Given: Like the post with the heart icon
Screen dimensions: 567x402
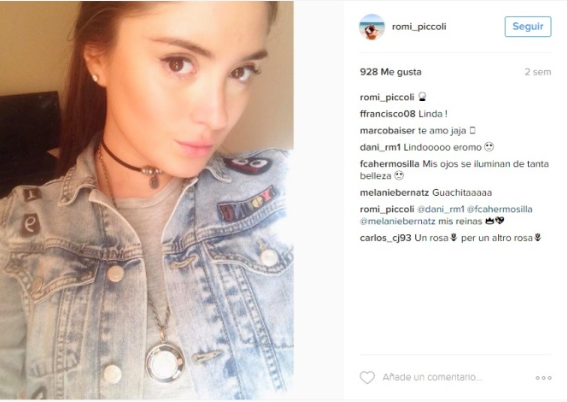Looking at the screenshot, I should coord(367,377).
